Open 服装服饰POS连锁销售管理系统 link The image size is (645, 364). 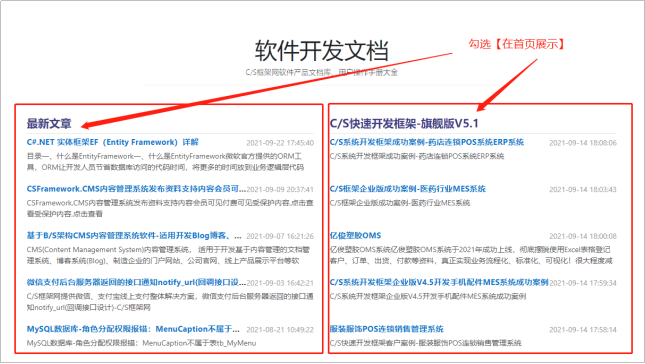[x=386, y=329]
